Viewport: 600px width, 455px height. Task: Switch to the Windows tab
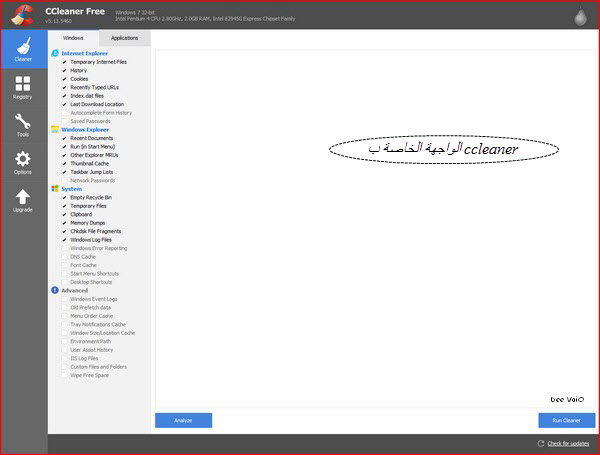73,38
